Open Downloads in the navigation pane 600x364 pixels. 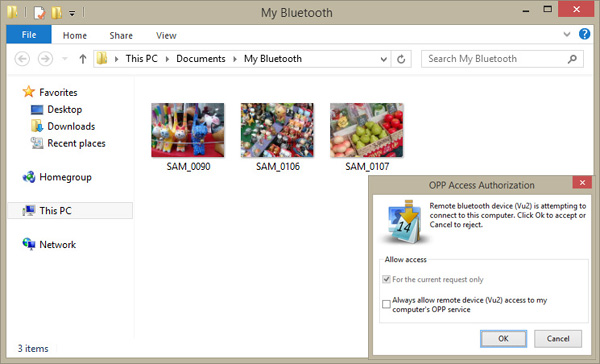(71, 126)
